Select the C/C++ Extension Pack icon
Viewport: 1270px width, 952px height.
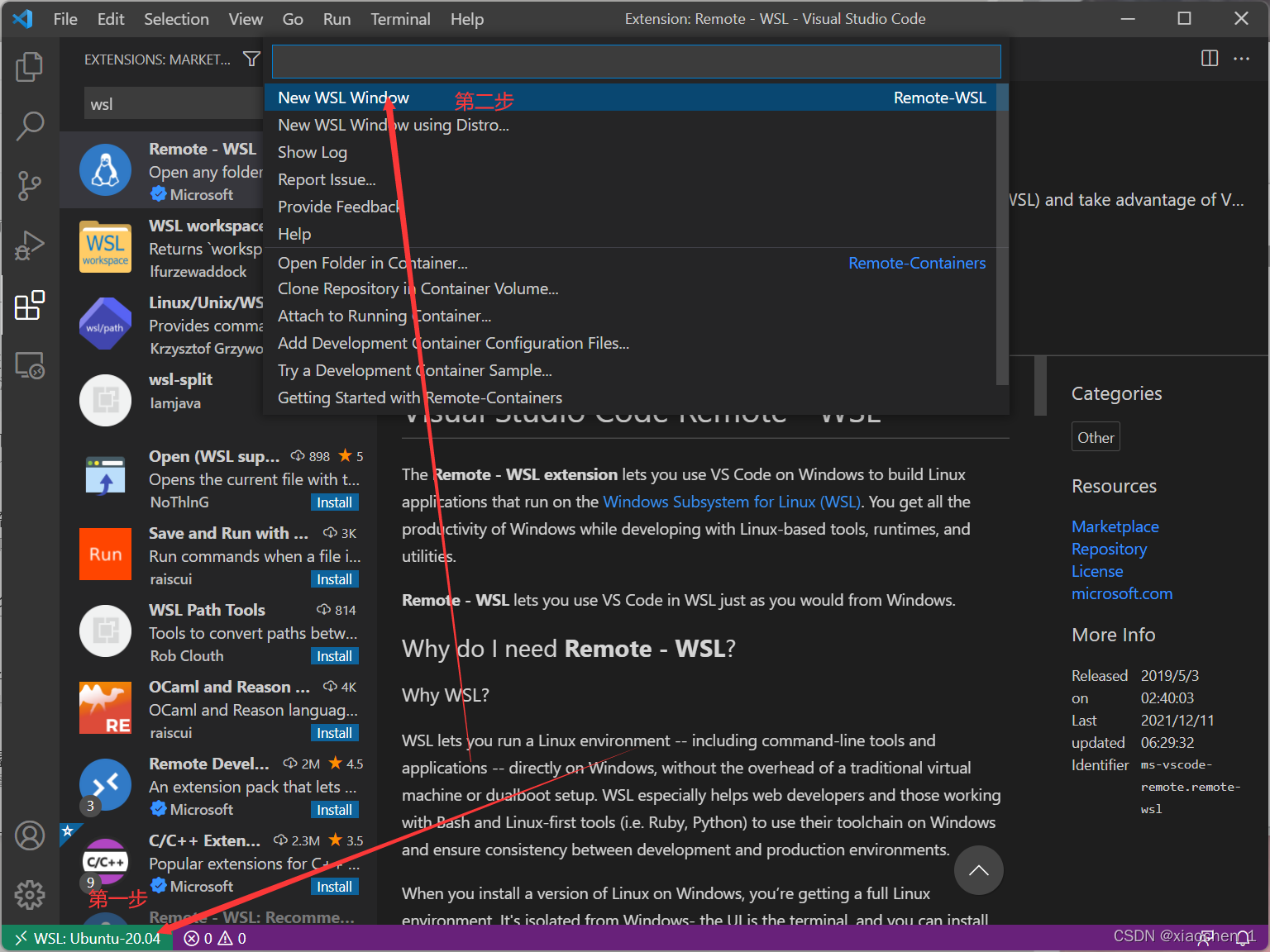105,861
